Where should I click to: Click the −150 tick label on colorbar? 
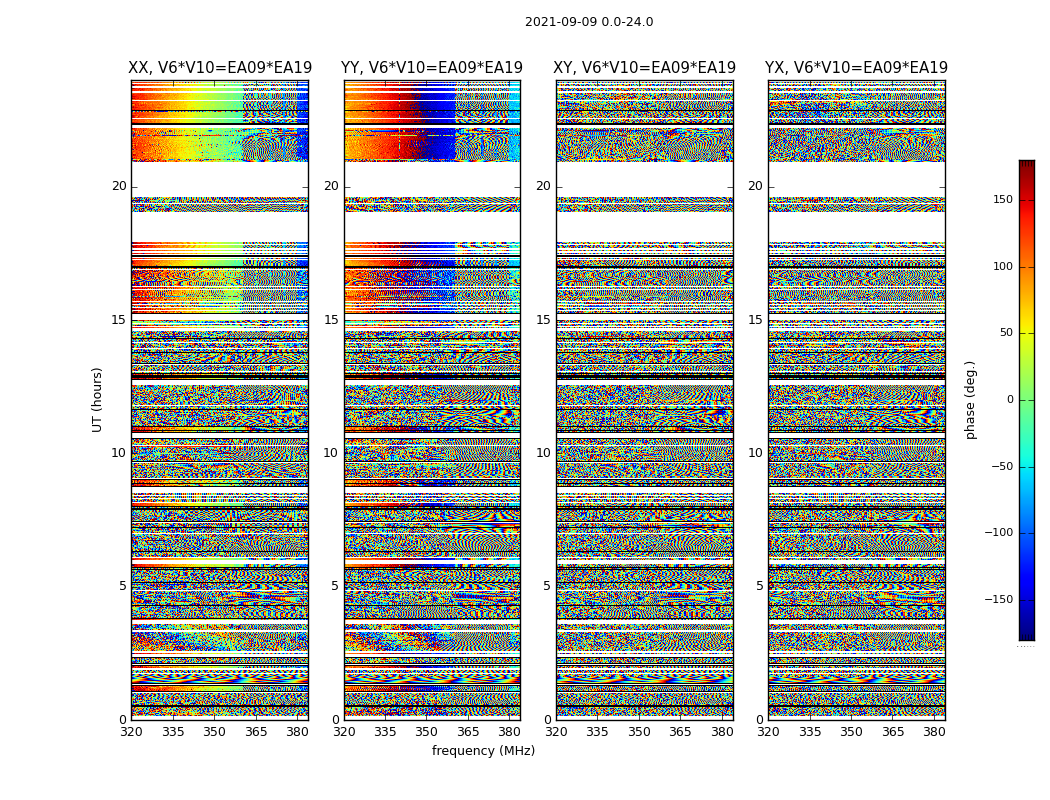click(x=998, y=599)
